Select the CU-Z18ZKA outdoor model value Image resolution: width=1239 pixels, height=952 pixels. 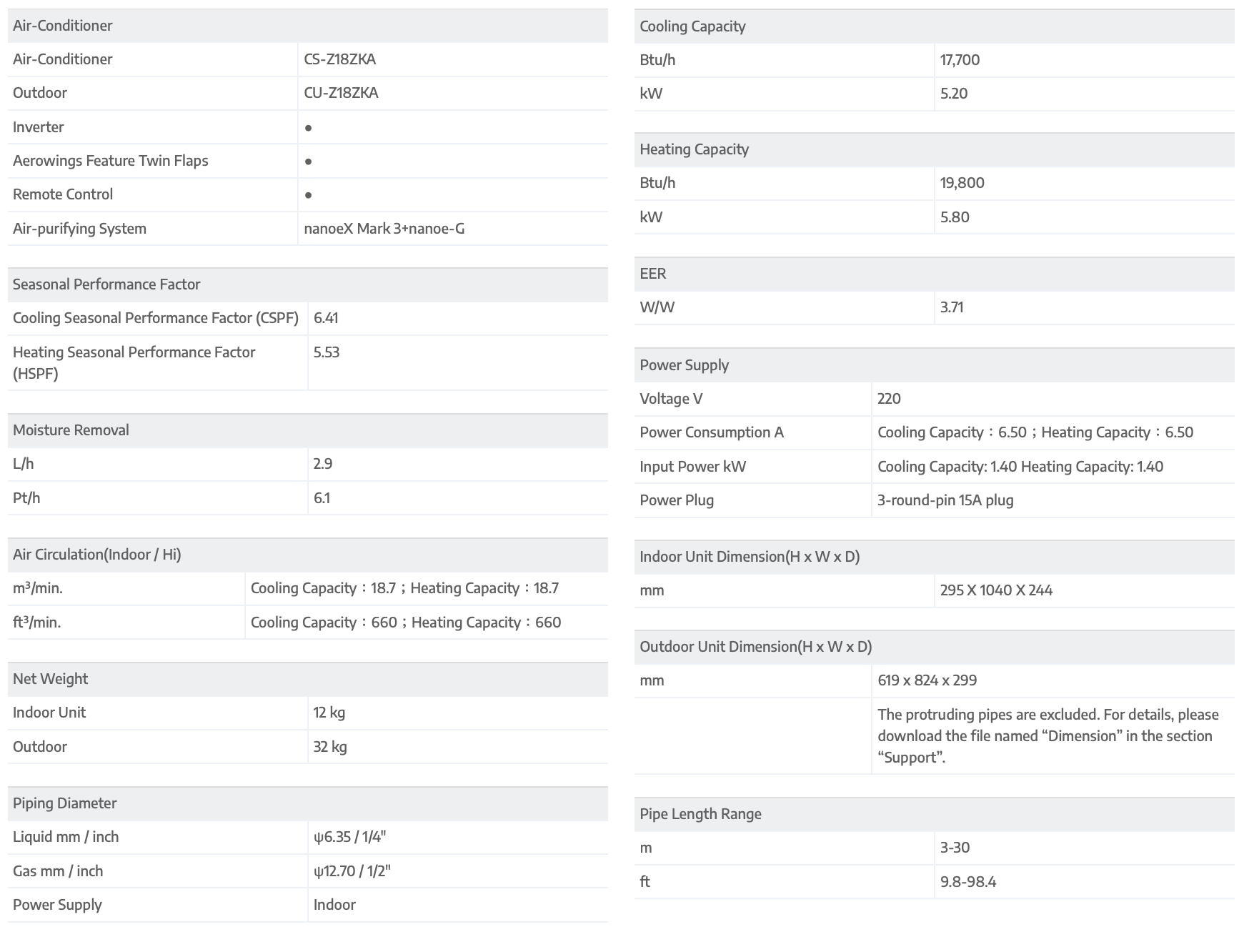pyautogui.click(x=341, y=93)
